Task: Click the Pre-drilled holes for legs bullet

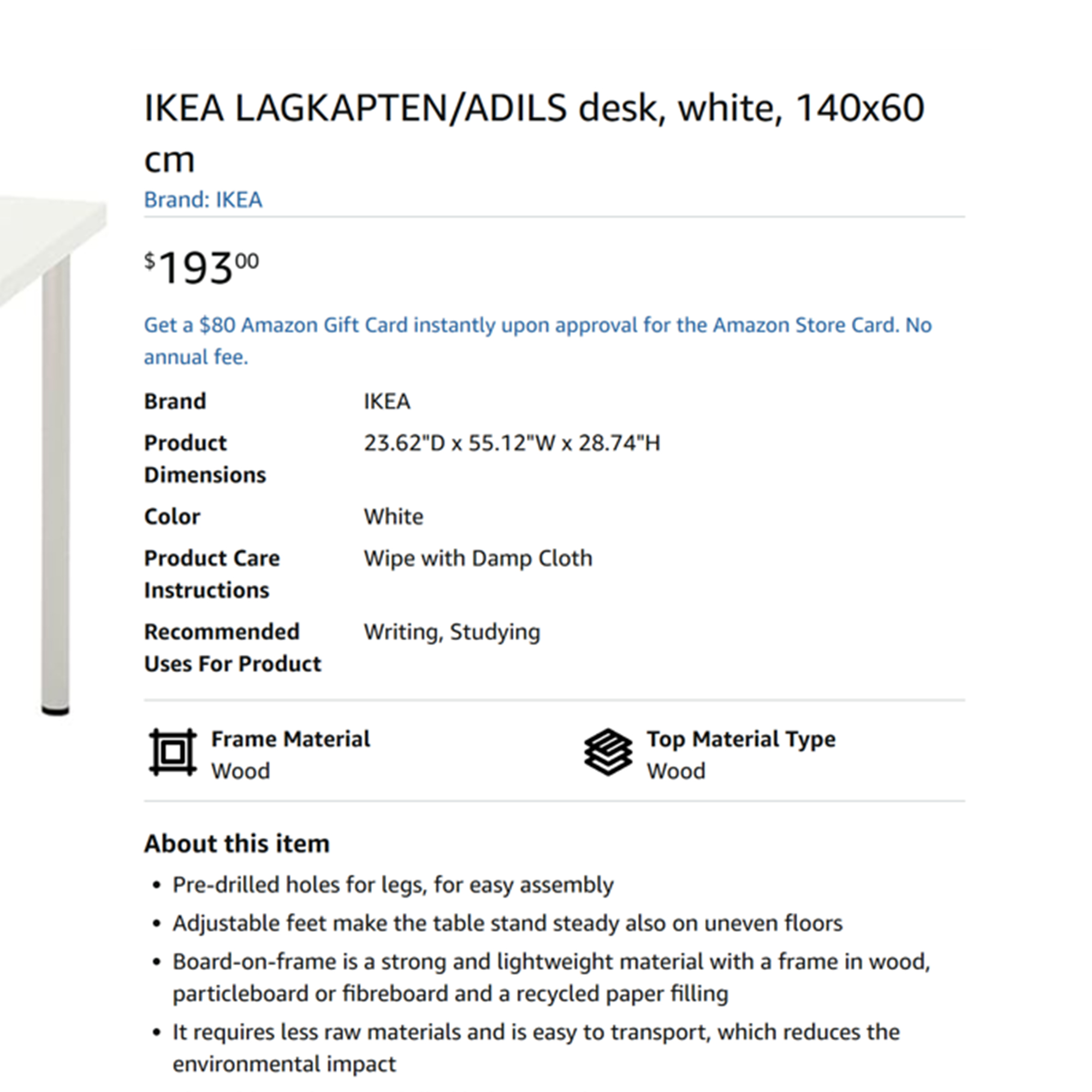Action: coord(393,885)
